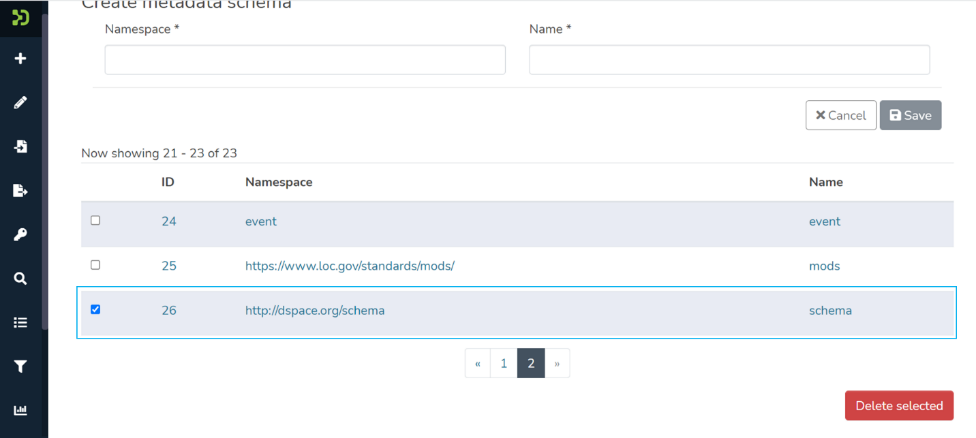Viewport: 976px width, 438px height.
Task: Go to page 1 of results
Action: pyautogui.click(x=504, y=364)
